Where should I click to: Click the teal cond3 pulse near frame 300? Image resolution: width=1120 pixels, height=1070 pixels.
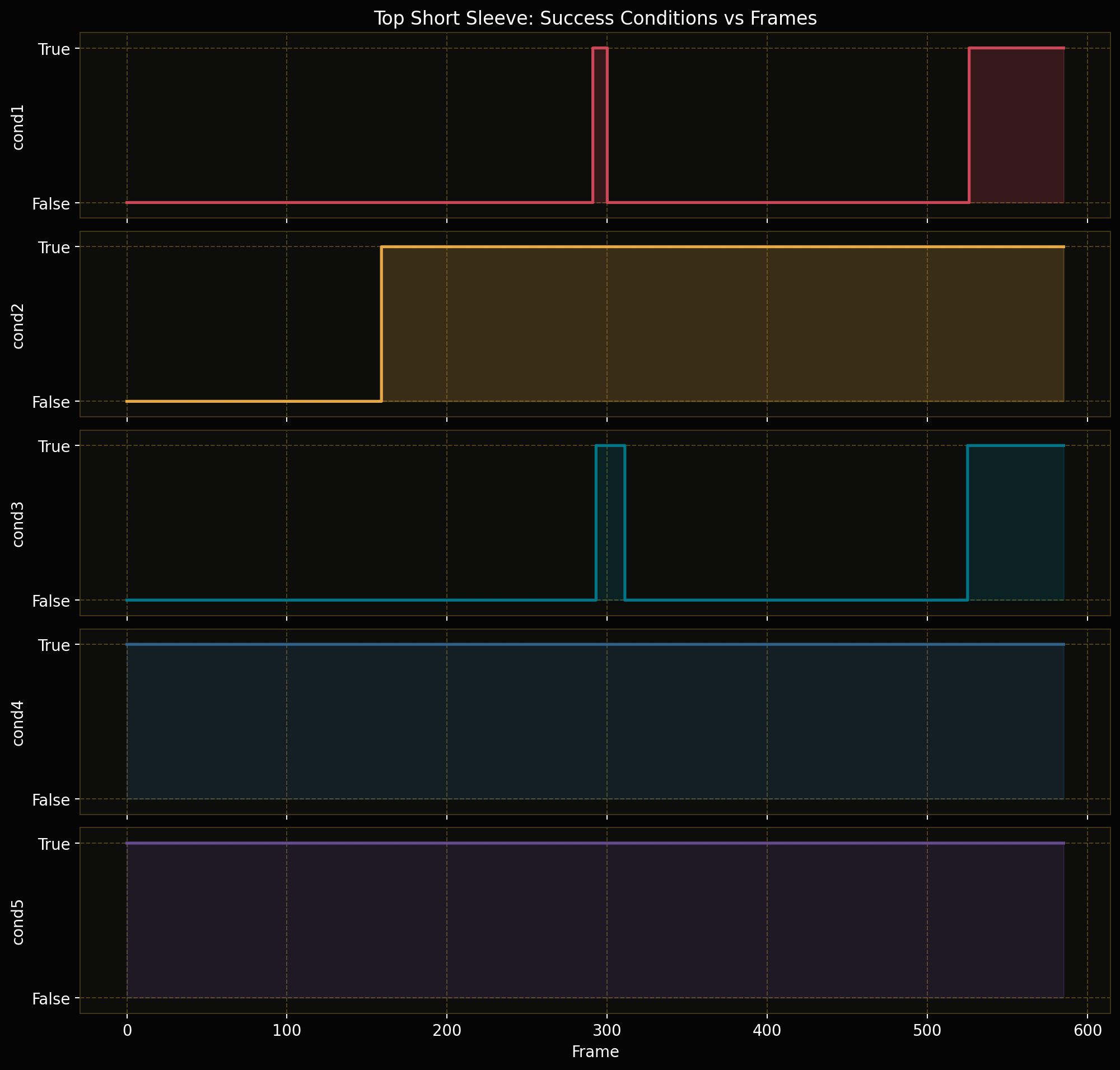(610, 523)
